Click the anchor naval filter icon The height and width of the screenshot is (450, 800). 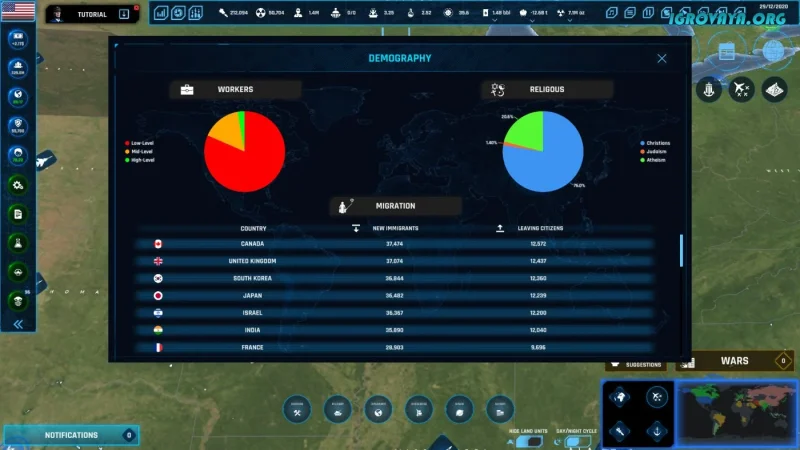[655, 431]
